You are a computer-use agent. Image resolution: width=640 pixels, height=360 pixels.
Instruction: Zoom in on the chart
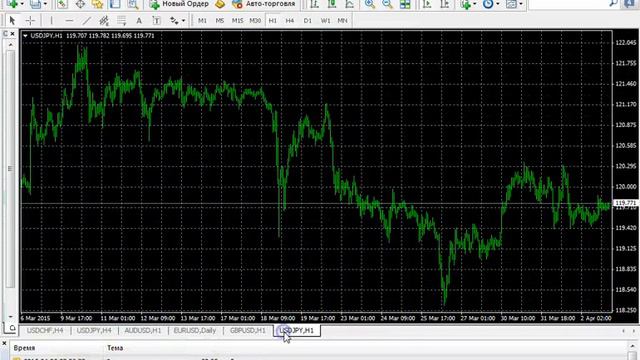click(370, 4)
